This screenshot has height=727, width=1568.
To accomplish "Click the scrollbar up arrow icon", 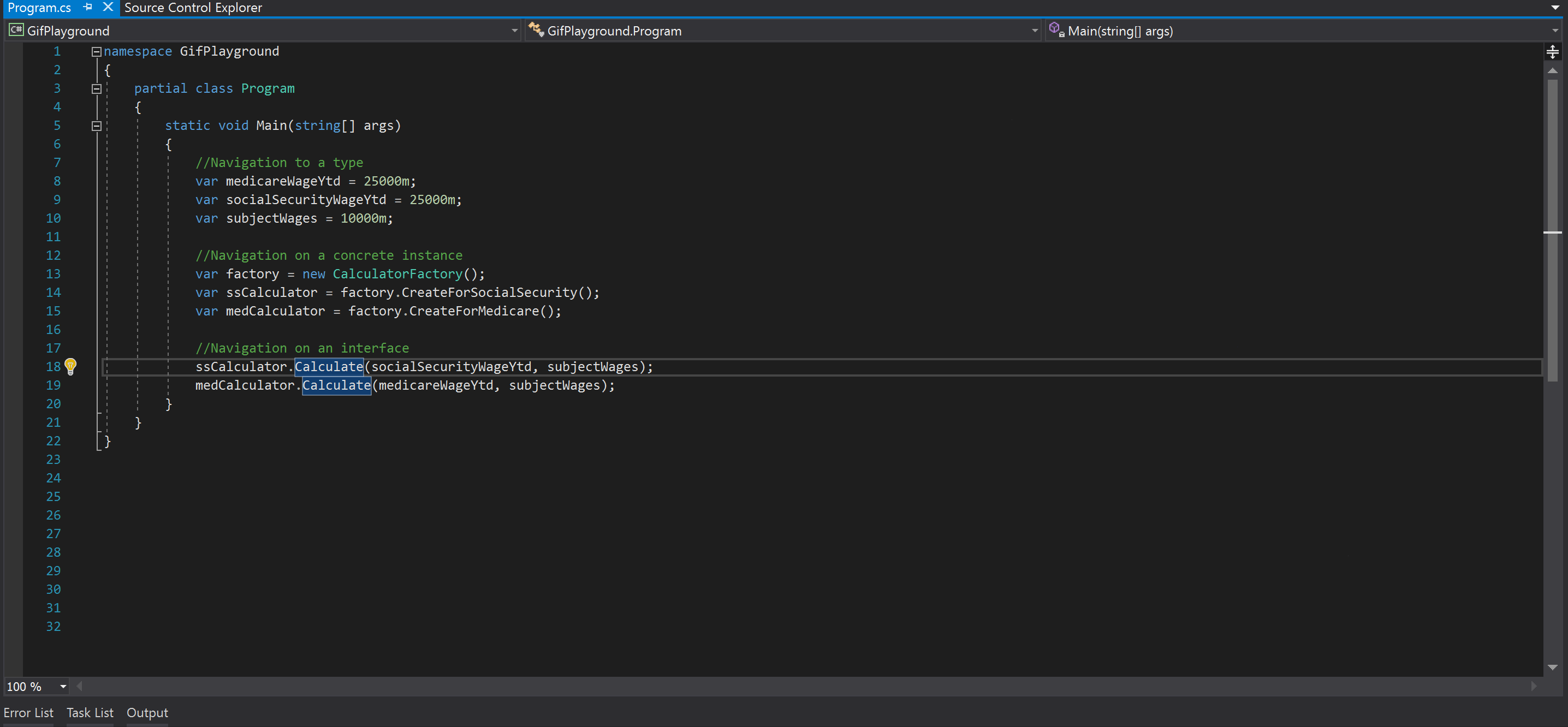I will (x=1553, y=71).
